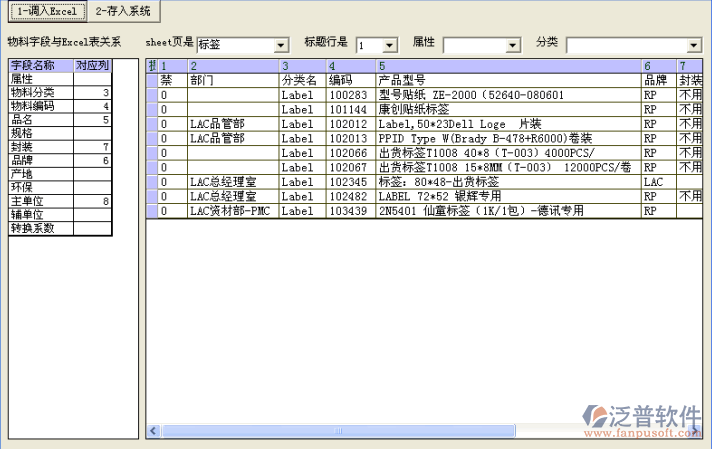
Task: Select the 物料分类 field row
Action: tap(40, 92)
